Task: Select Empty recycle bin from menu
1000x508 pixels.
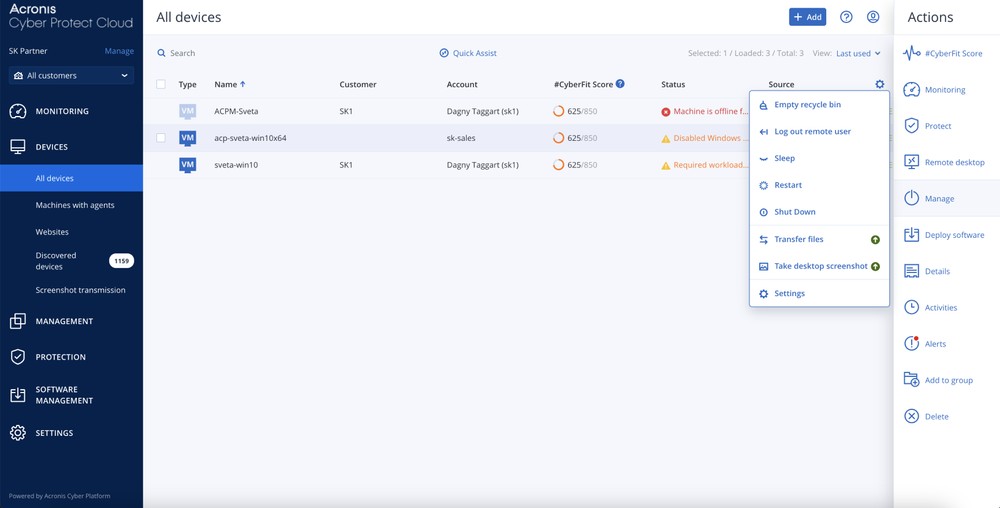Action: pos(819,105)
